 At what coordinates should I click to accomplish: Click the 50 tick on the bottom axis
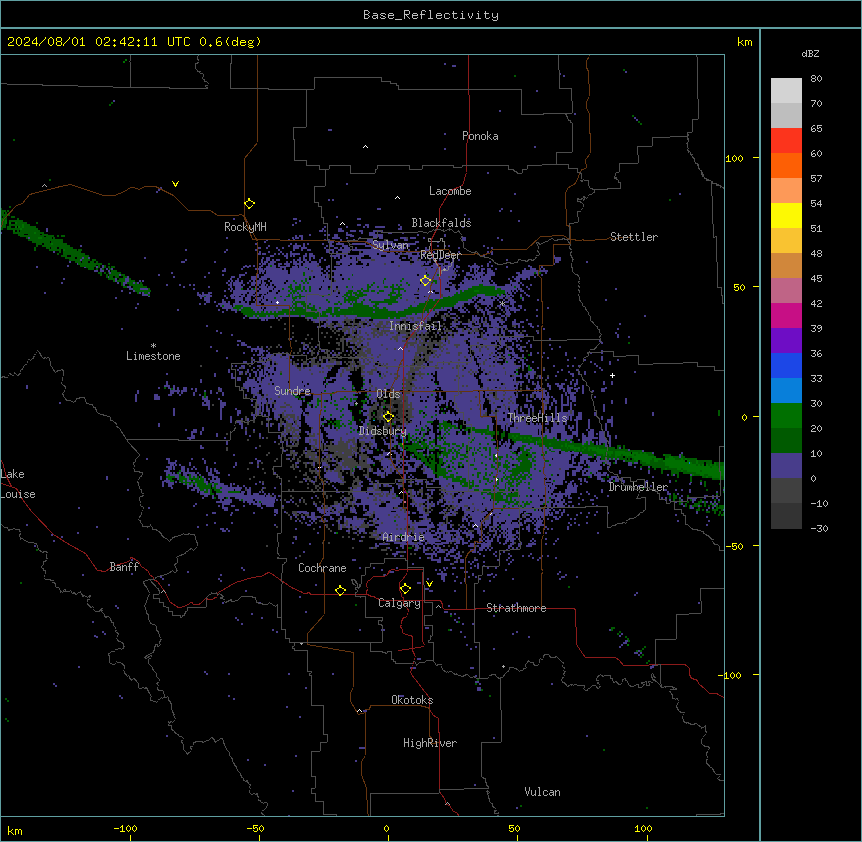[514, 828]
